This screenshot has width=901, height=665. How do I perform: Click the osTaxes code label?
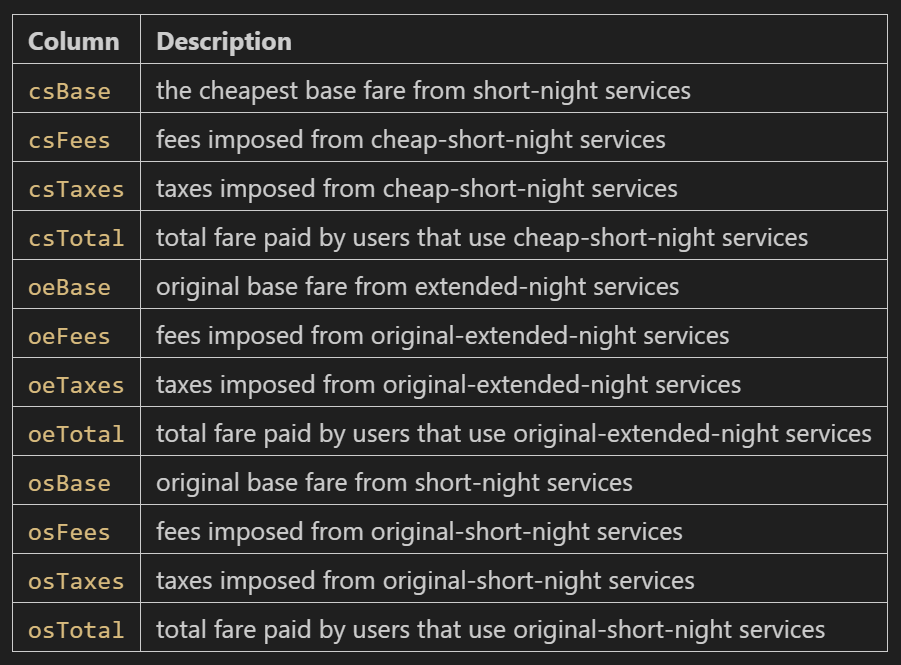(76, 581)
